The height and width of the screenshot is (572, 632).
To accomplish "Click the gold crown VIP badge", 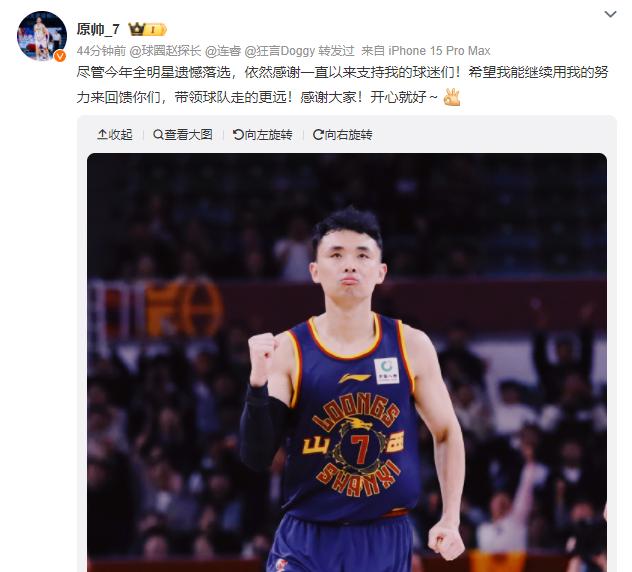I will (x=148, y=29).
